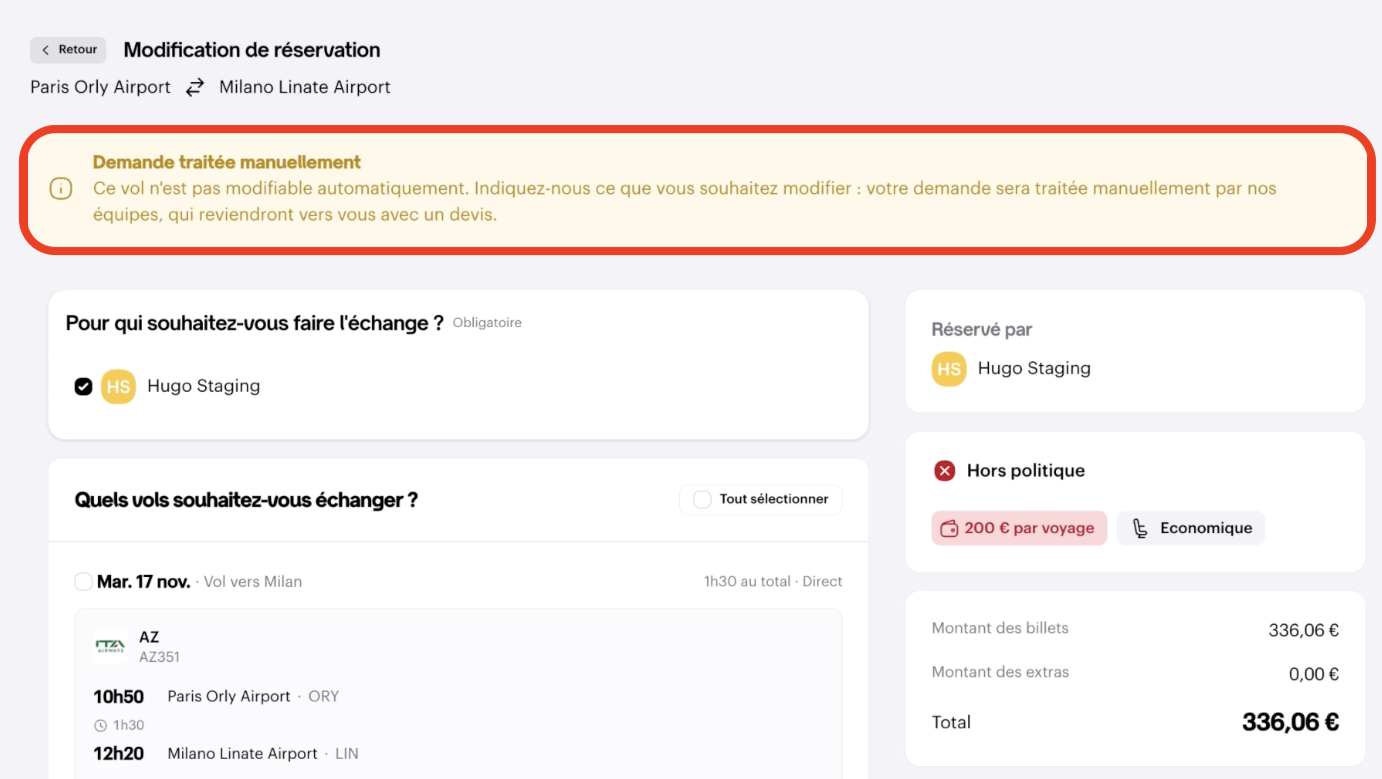The width and height of the screenshot is (1382, 779).
Task: Click the Demande traitée manuellement banner title
Action: (x=227, y=162)
